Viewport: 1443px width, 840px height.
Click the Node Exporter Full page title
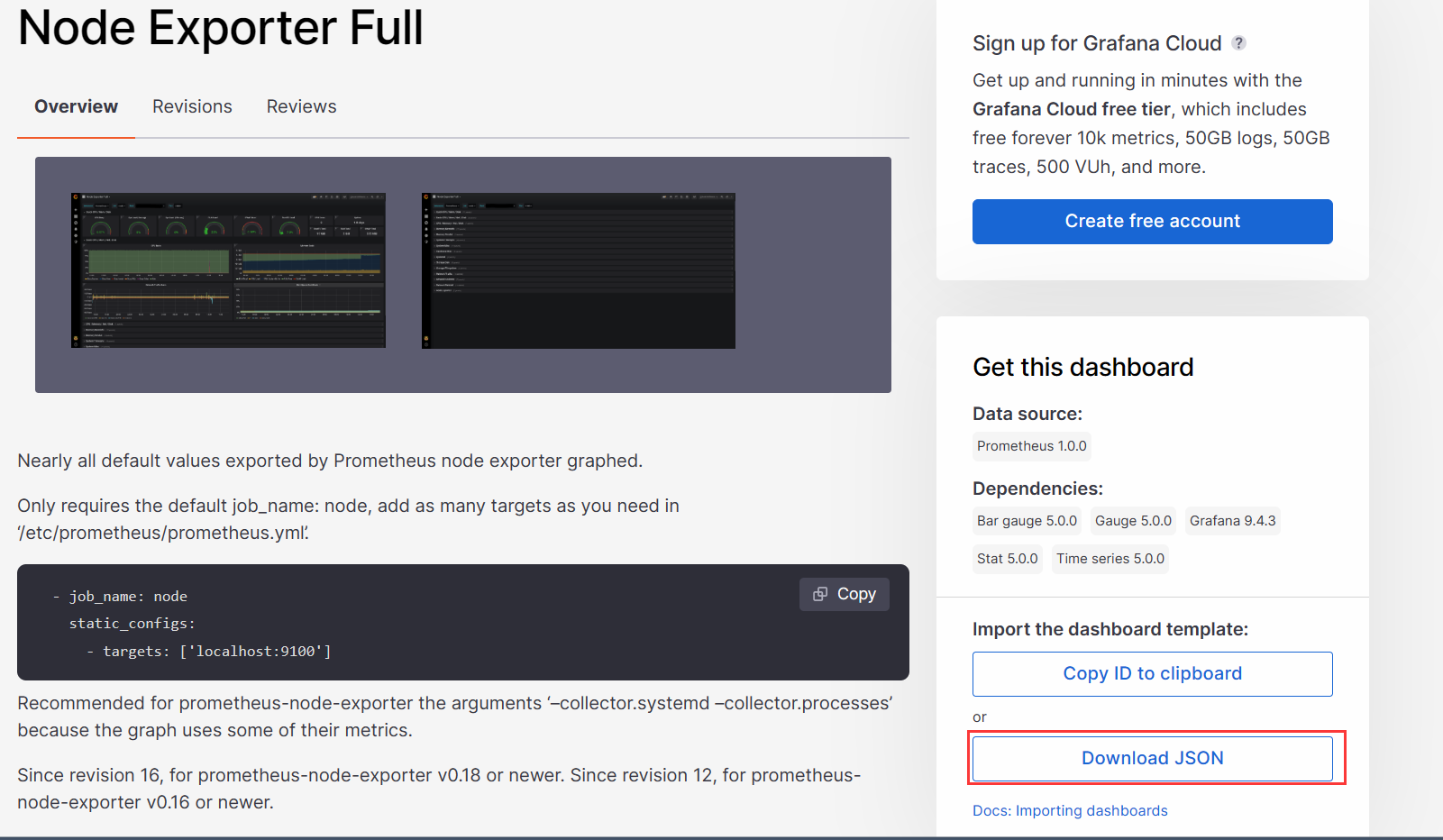[221, 27]
